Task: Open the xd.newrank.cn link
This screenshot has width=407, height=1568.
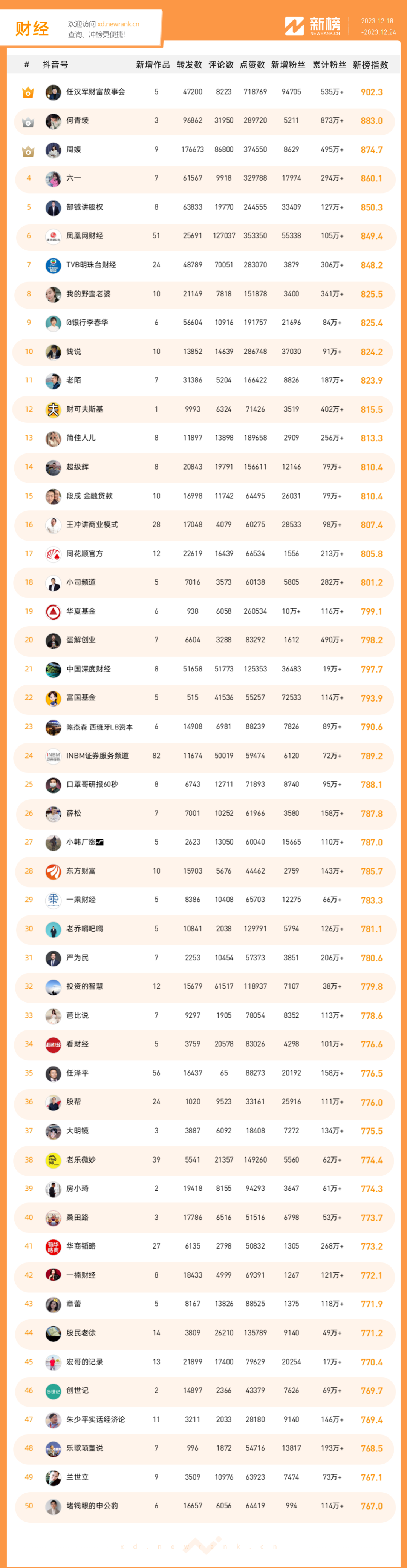Action: (x=118, y=25)
